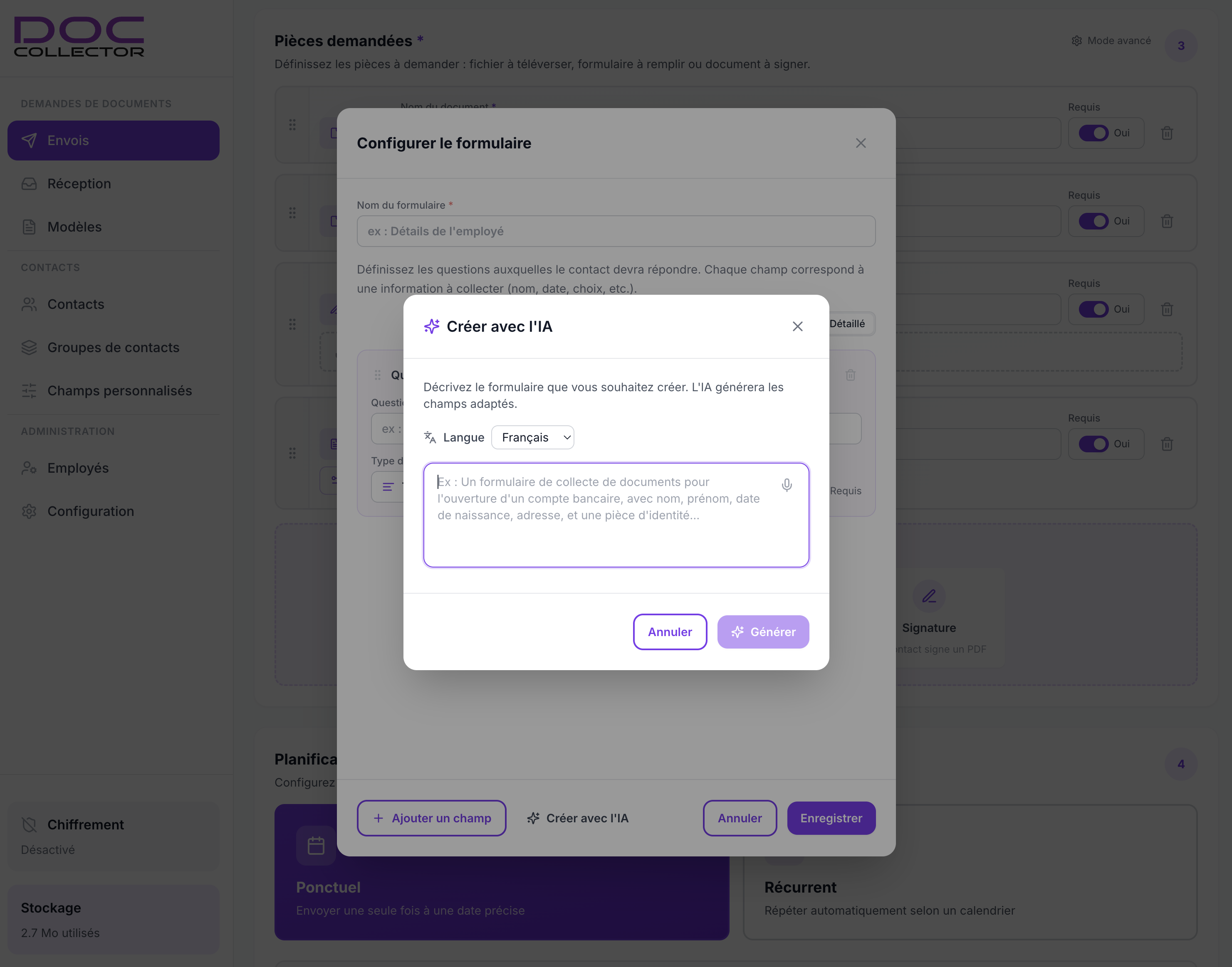The image size is (1232, 967).
Task: Click the drag handle of the first document row
Action: click(292, 125)
